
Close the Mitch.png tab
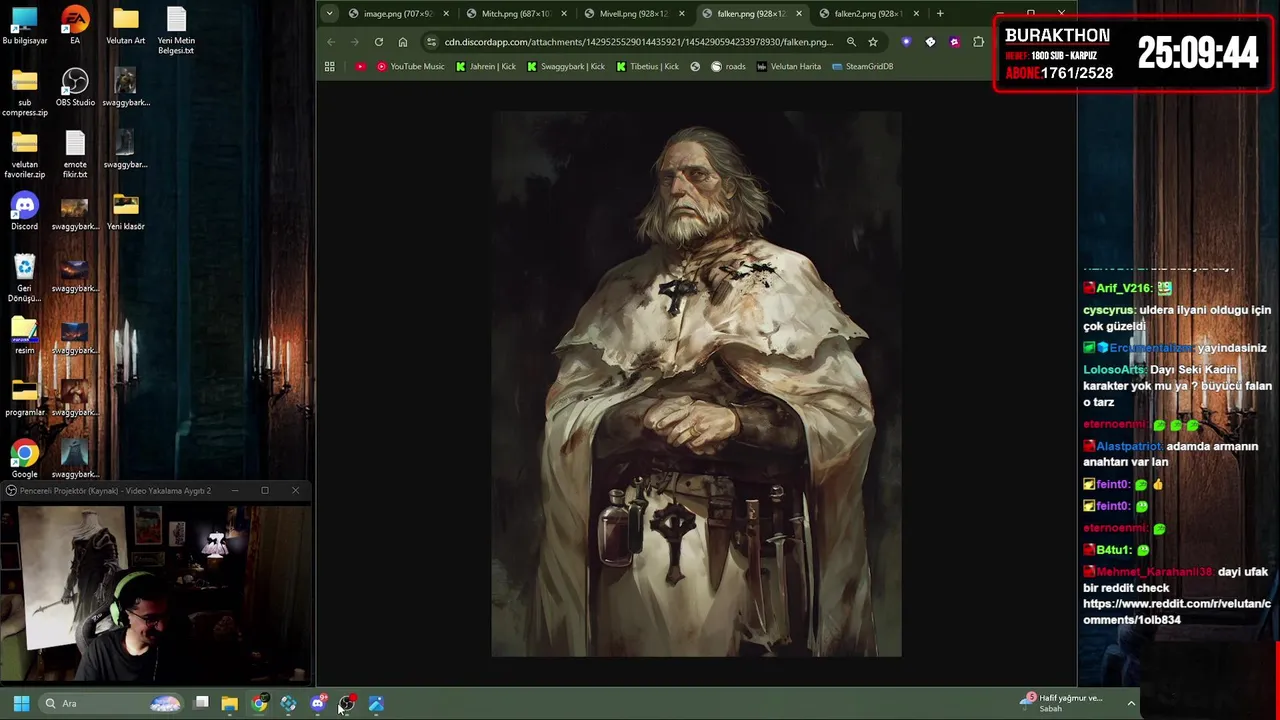coord(564,13)
